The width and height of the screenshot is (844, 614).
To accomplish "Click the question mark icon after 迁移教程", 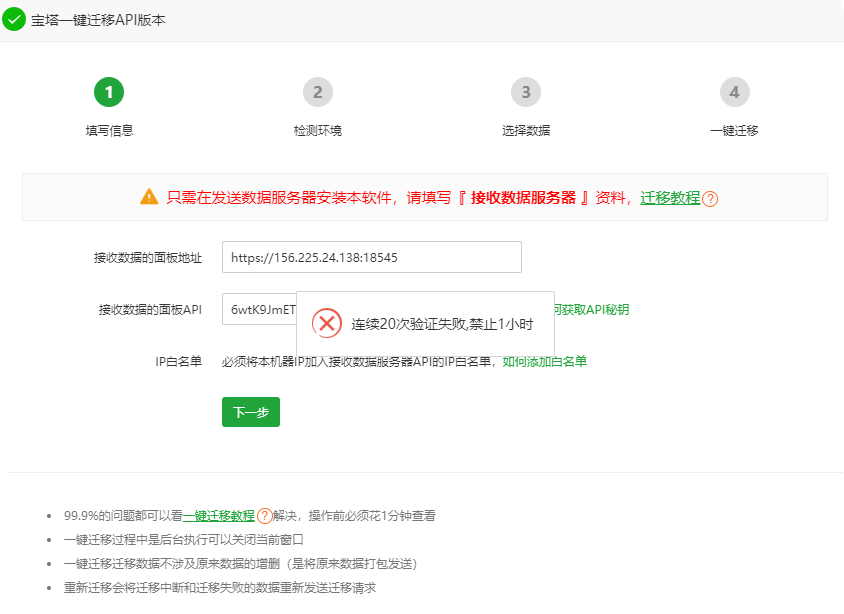I will (710, 199).
